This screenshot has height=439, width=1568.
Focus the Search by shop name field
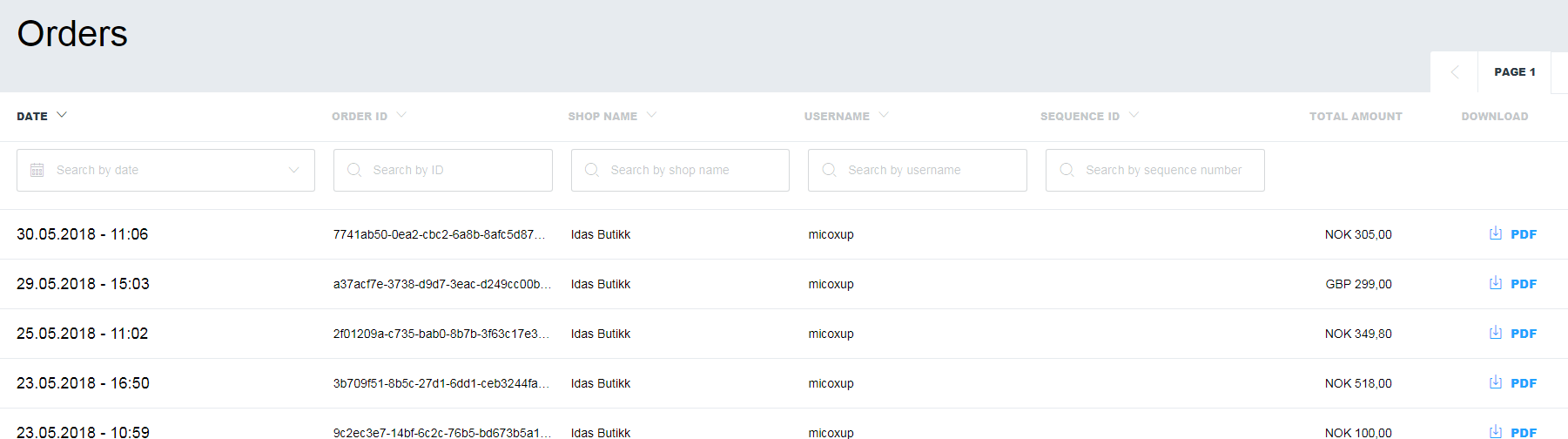[680, 170]
